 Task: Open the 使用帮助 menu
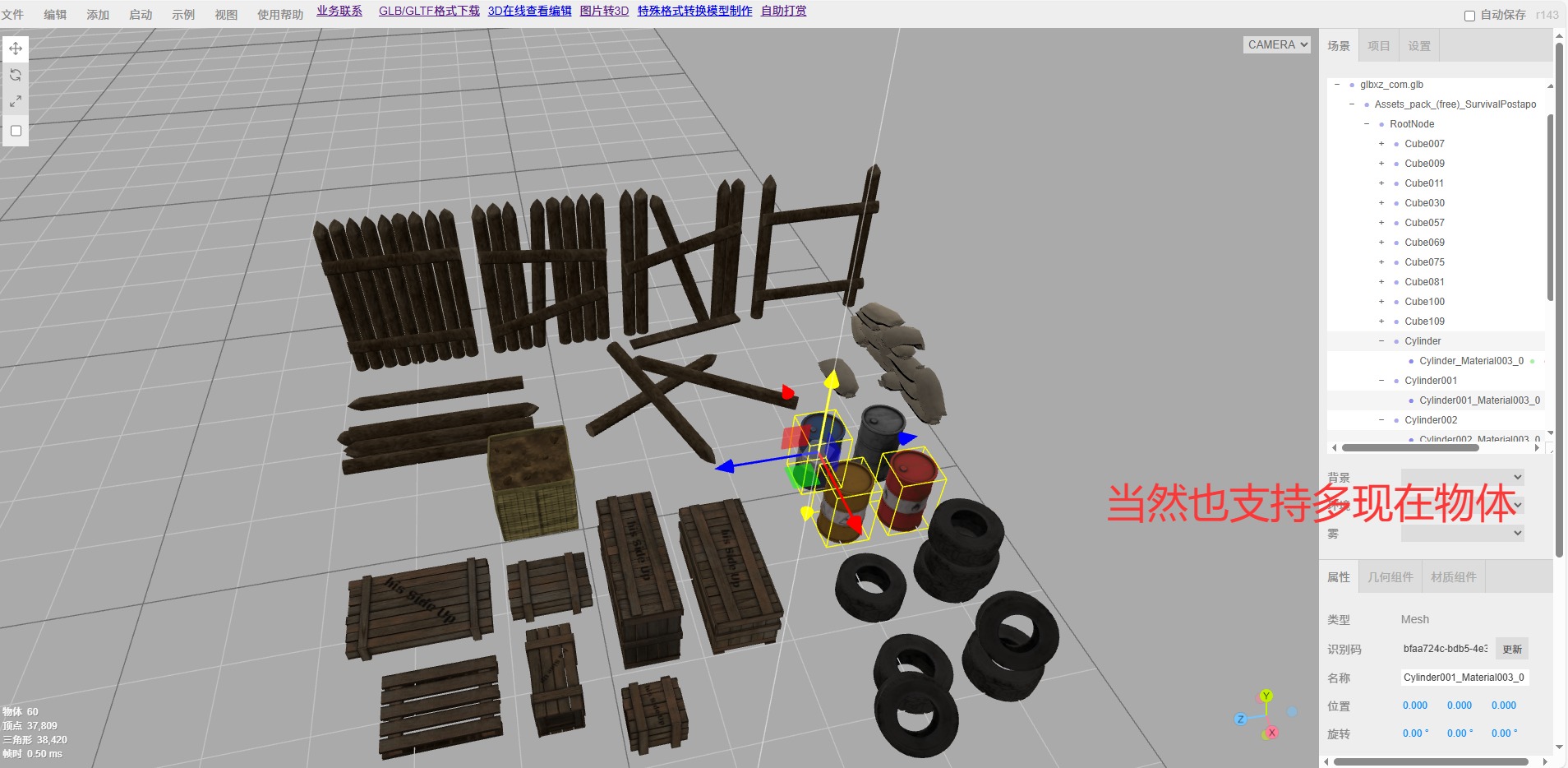[x=280, y=15]
